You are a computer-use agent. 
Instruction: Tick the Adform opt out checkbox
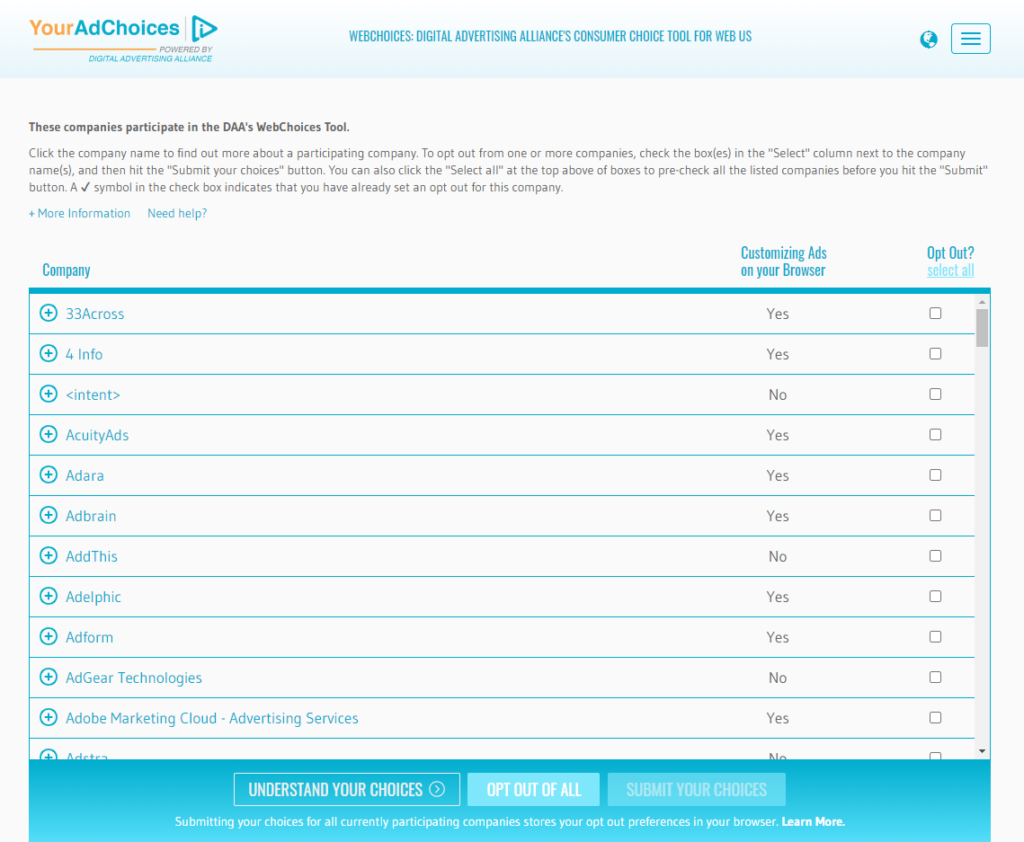point(935,637)
